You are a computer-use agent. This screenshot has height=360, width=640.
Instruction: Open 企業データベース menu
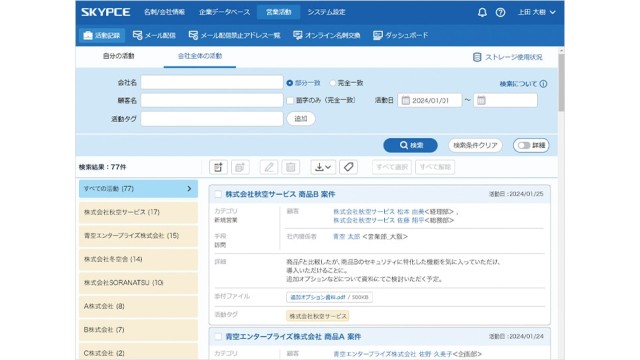[x=224, y=12]
